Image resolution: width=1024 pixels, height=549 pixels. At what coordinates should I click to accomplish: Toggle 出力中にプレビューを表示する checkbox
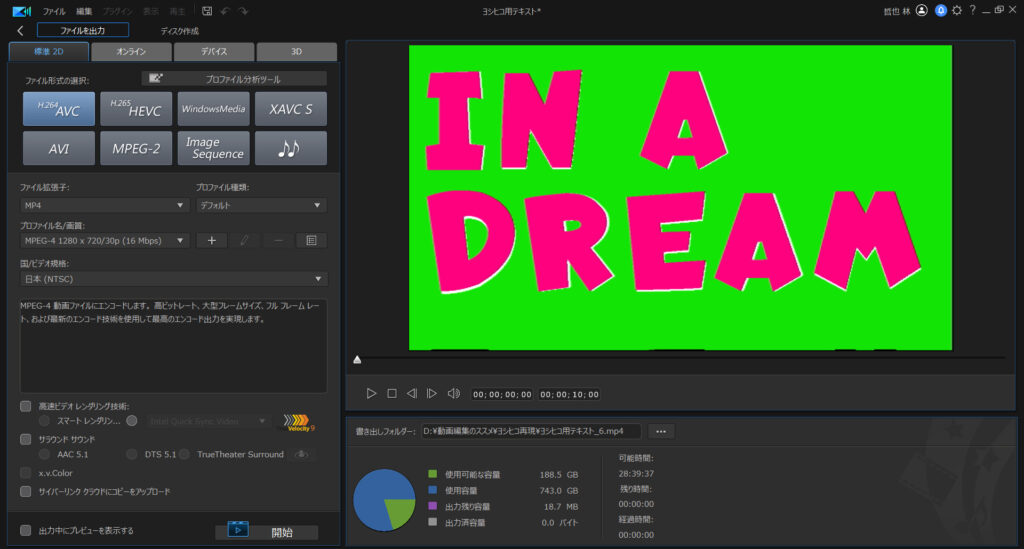point(25,531)
